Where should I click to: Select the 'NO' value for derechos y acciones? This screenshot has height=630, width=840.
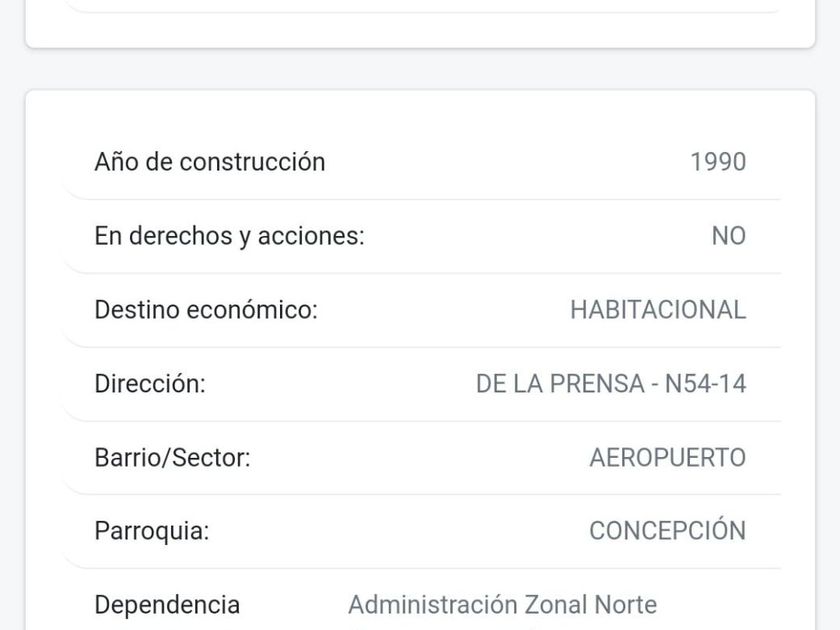pyautogui.click(x=728, y=236)
